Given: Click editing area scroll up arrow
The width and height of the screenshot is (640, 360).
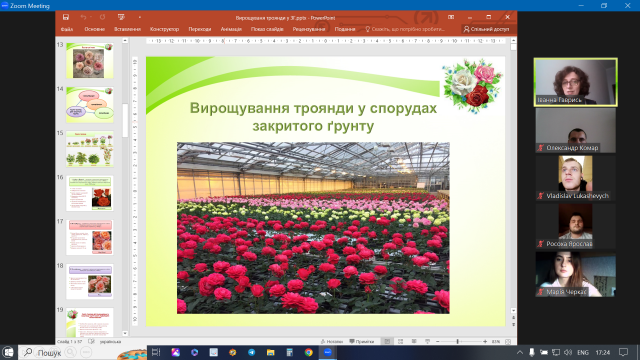Looking at the screenshot, I should (x=513, y=41).
